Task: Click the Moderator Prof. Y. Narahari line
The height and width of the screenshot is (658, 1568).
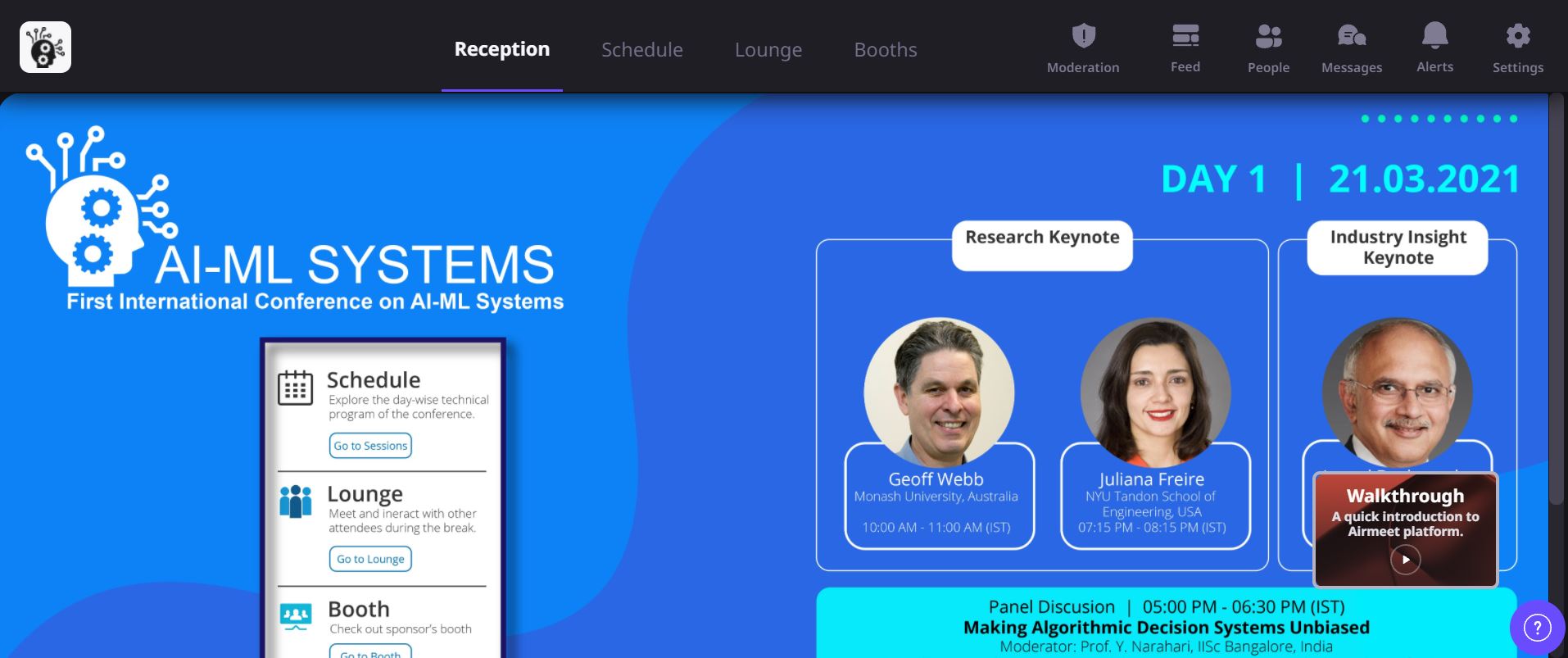Action: (1167, 647)
